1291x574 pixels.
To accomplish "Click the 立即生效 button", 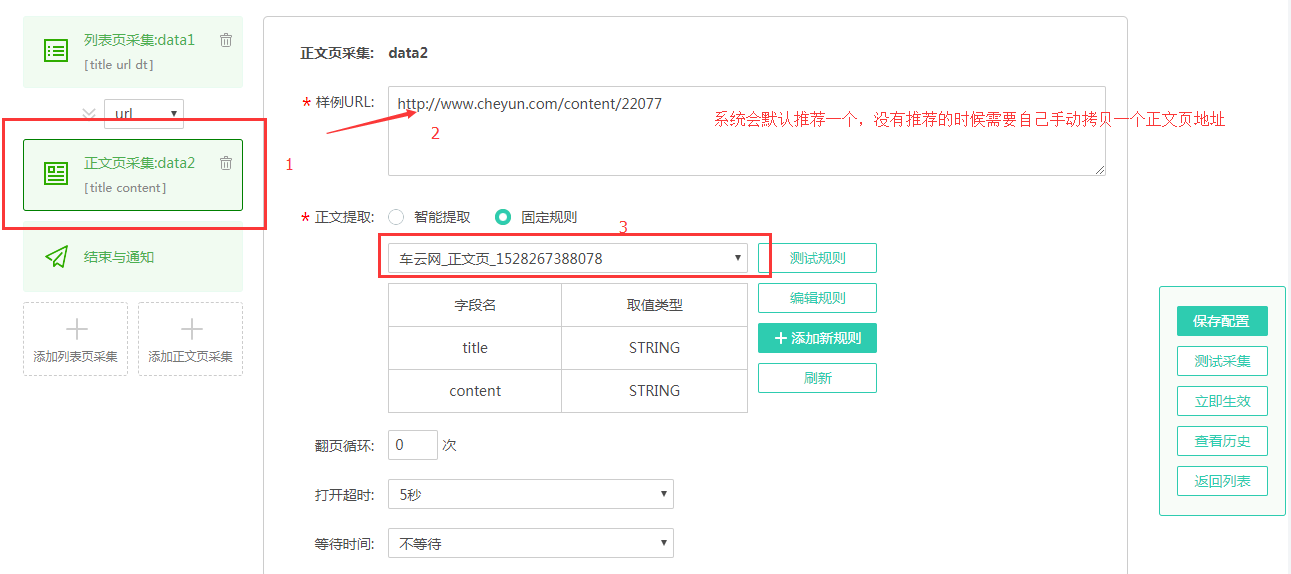I will 1222,401.
